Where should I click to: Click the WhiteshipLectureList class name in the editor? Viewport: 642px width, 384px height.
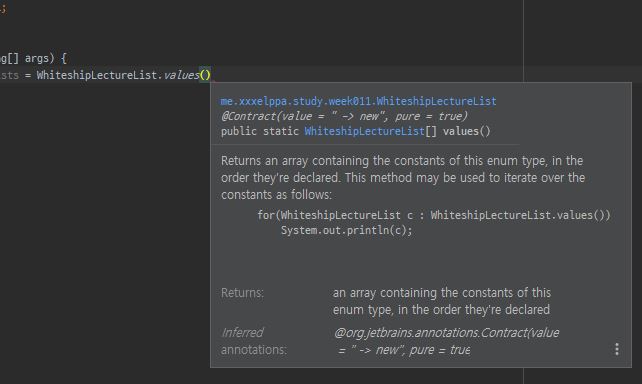click(x=97, y=75)
